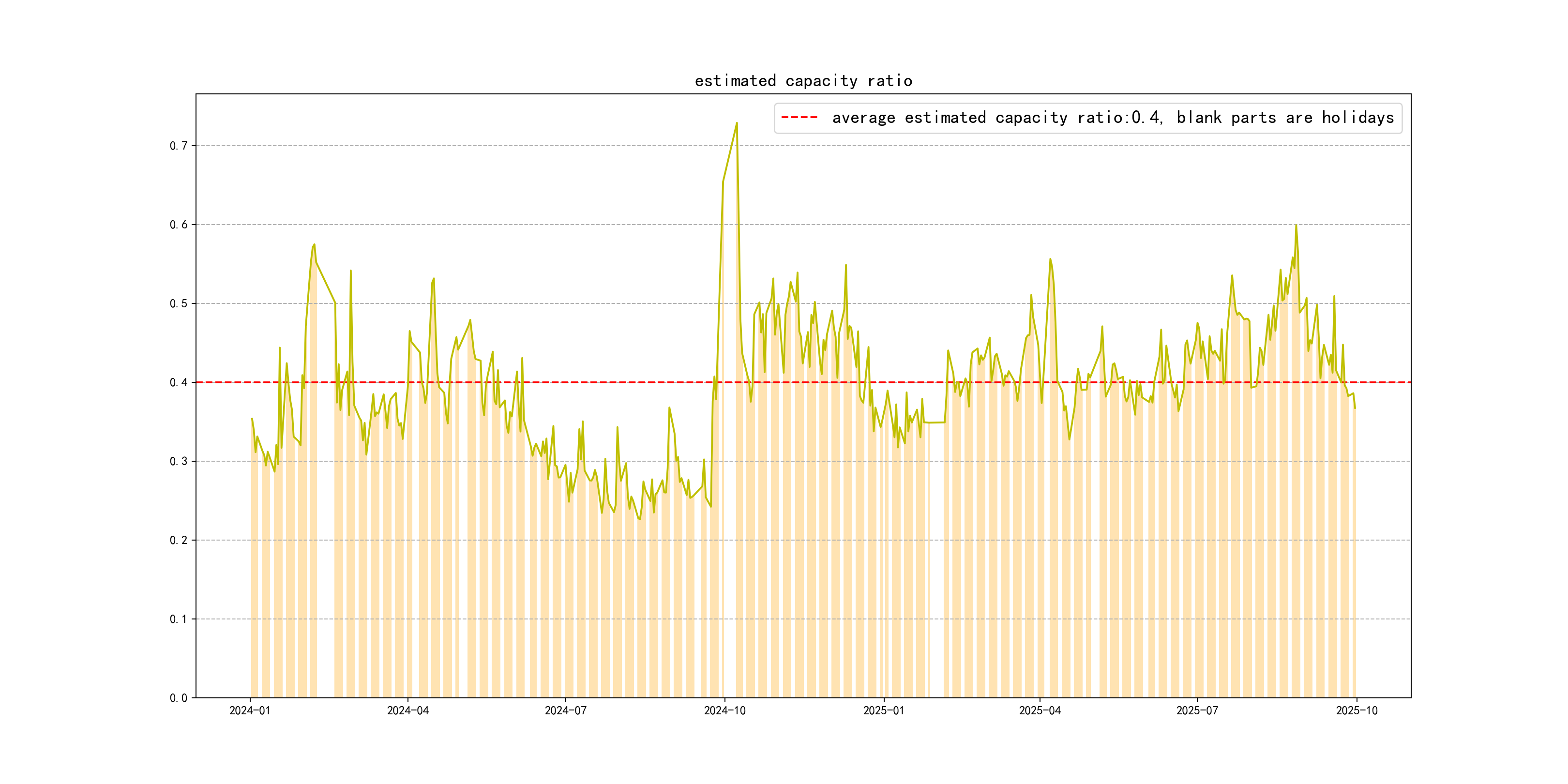Screen dimensions: 1568x784
Task: Click the 2024-07 x-axis label
Action: (x=565, y=710)
